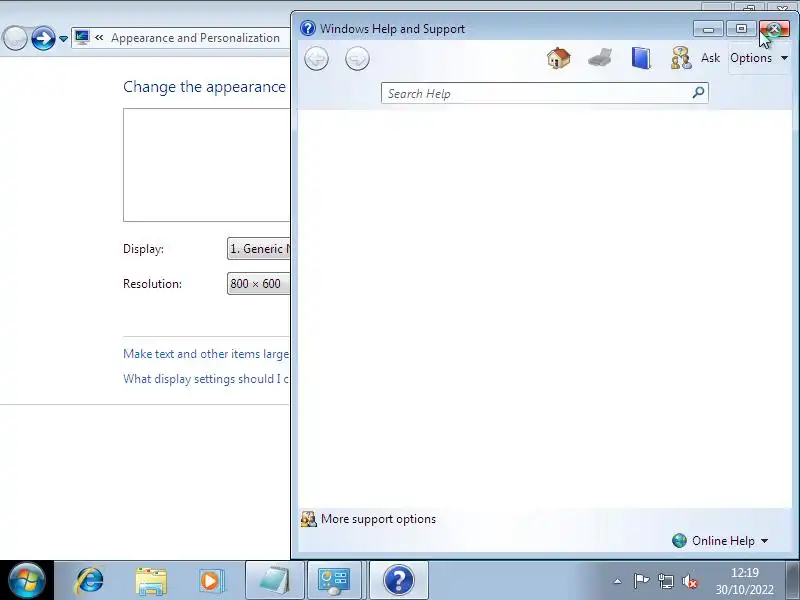Open More support options link
Viewport: 800px width, 600px height.
pos(378,519)
